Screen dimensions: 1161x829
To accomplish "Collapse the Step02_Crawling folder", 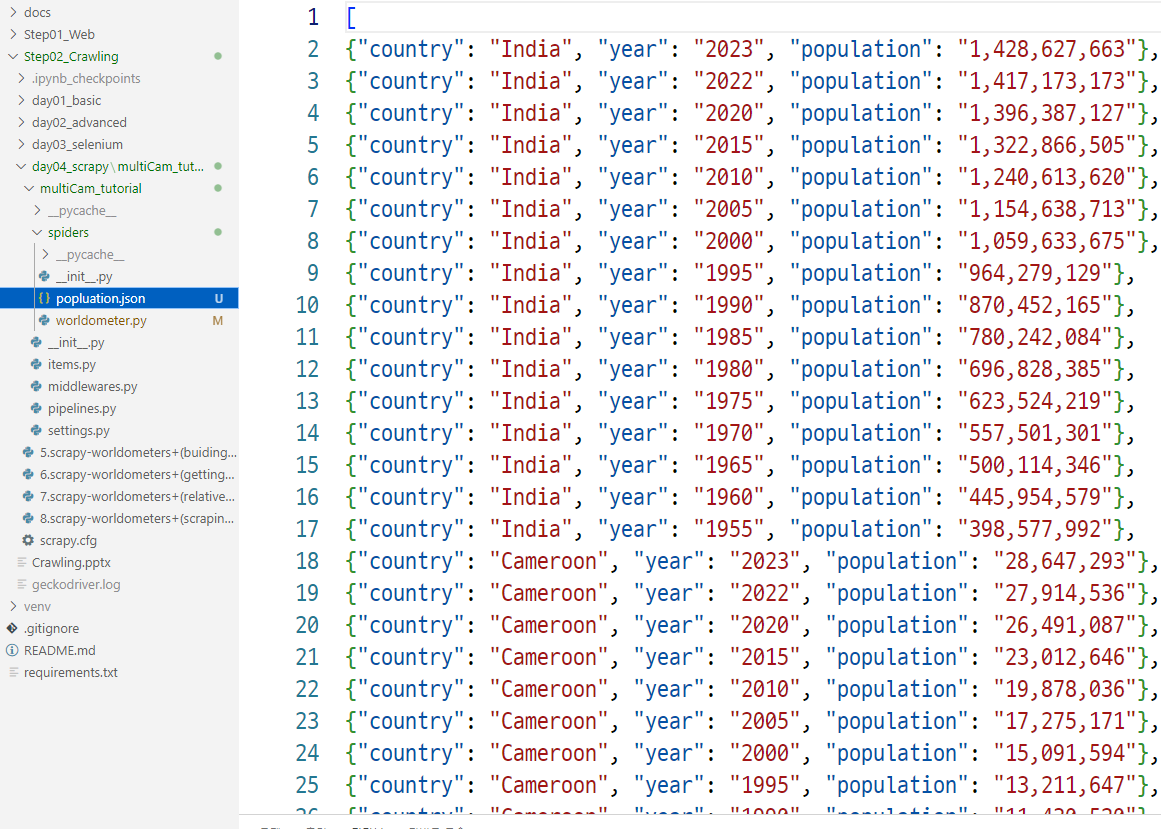I will click(12, 57).
